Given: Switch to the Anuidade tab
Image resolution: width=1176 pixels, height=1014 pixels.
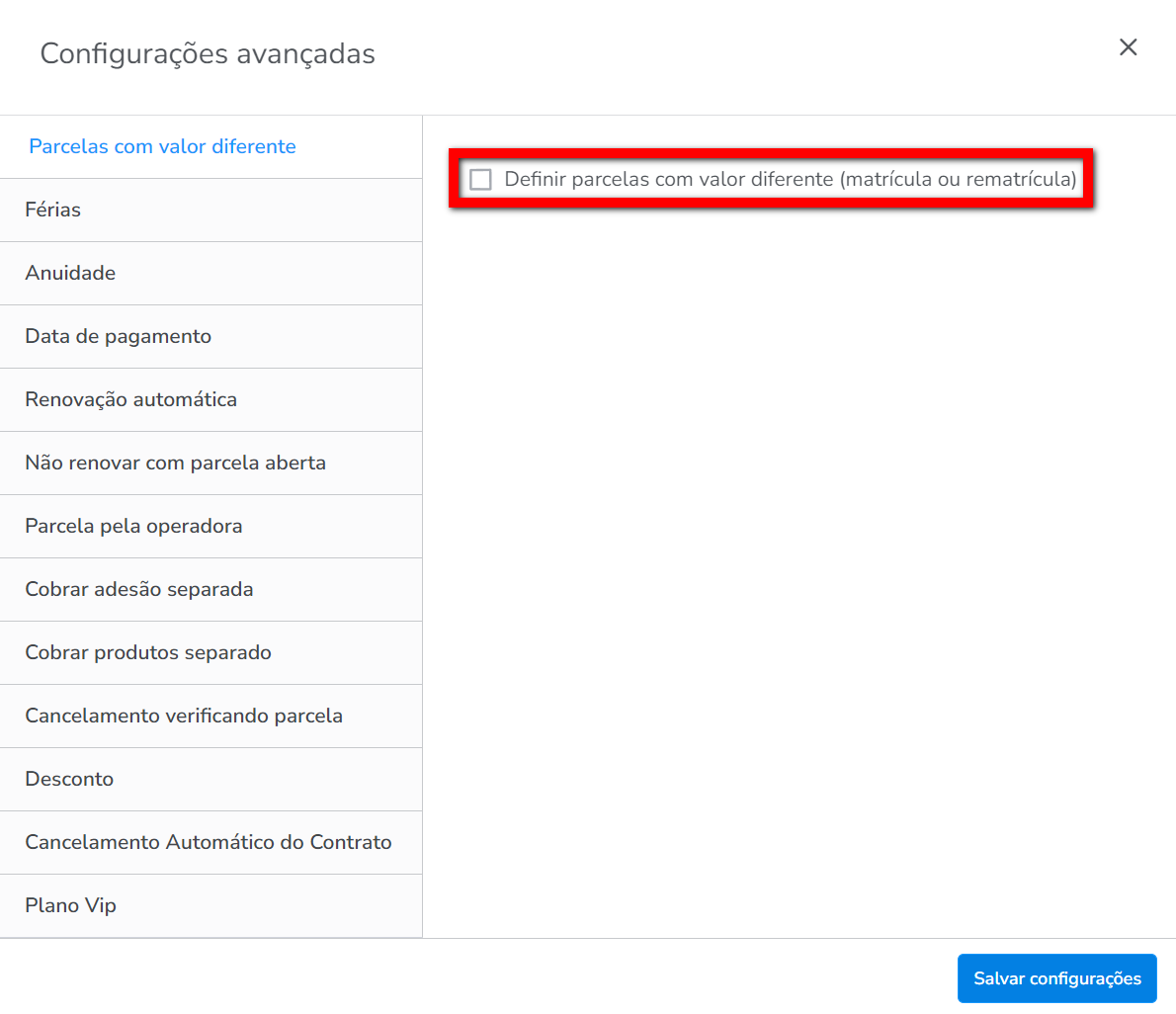Looking at the screenshot, I should click(x=70, y=273).
